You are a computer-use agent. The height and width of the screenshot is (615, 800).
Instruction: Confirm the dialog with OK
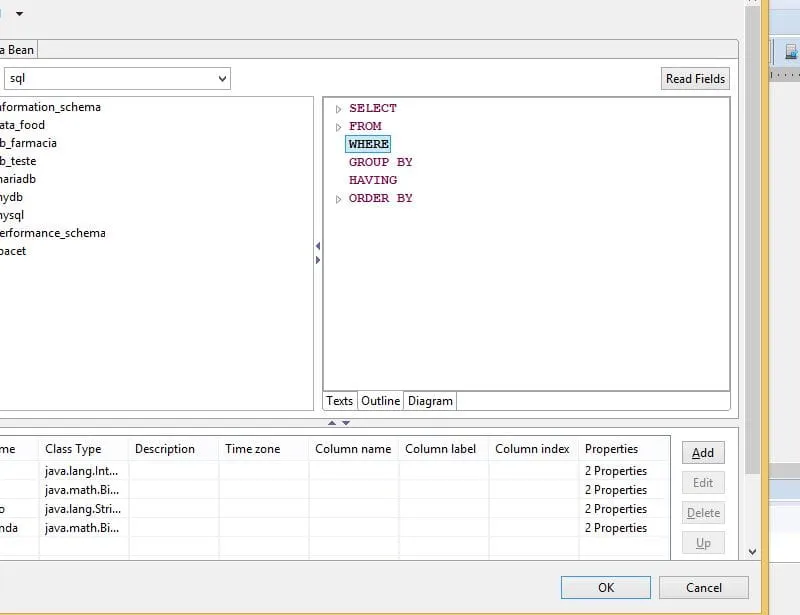605,587
